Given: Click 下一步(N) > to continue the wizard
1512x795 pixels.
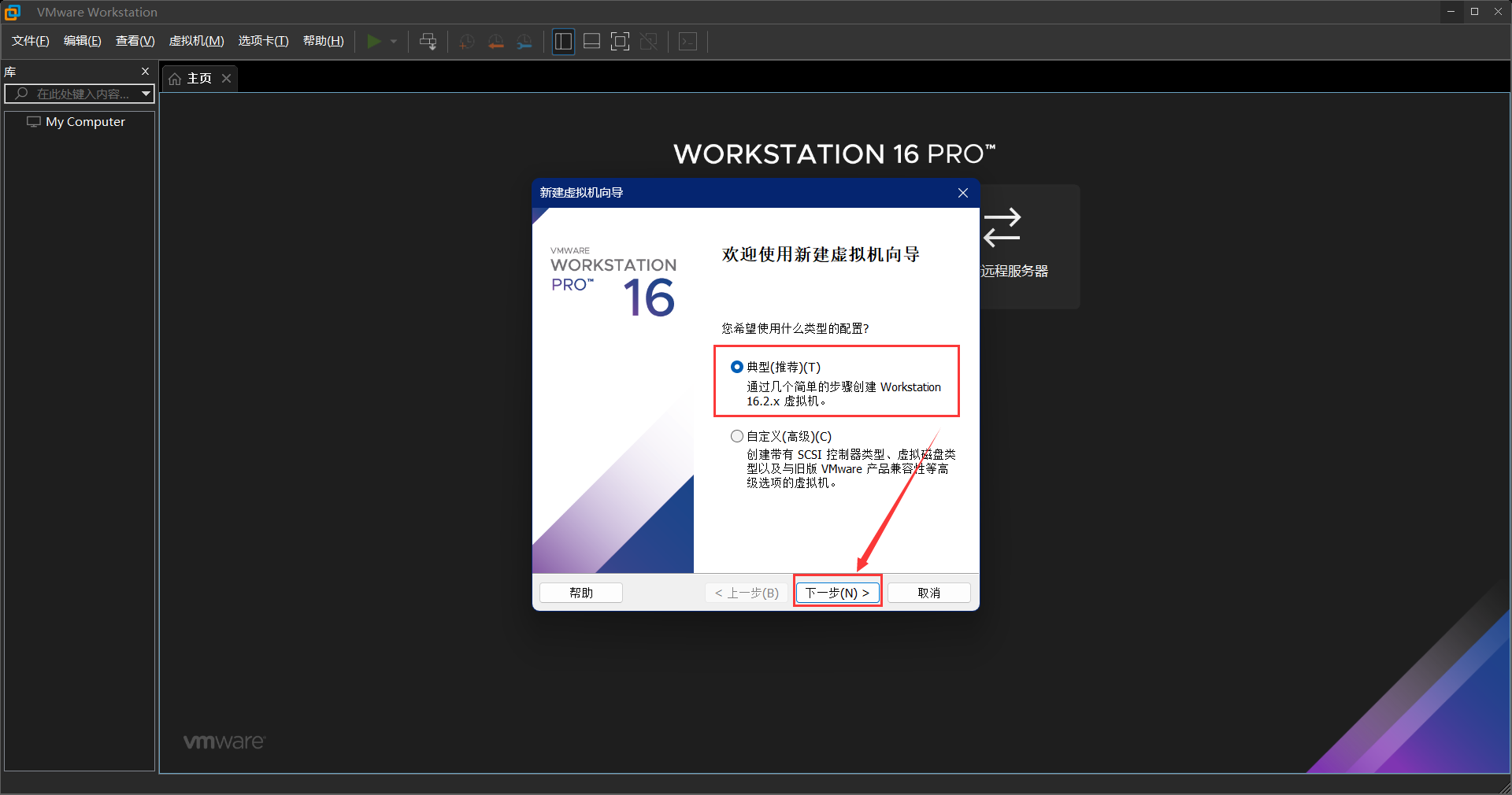Looking at the screenshot, I should [x=837, y=593].
